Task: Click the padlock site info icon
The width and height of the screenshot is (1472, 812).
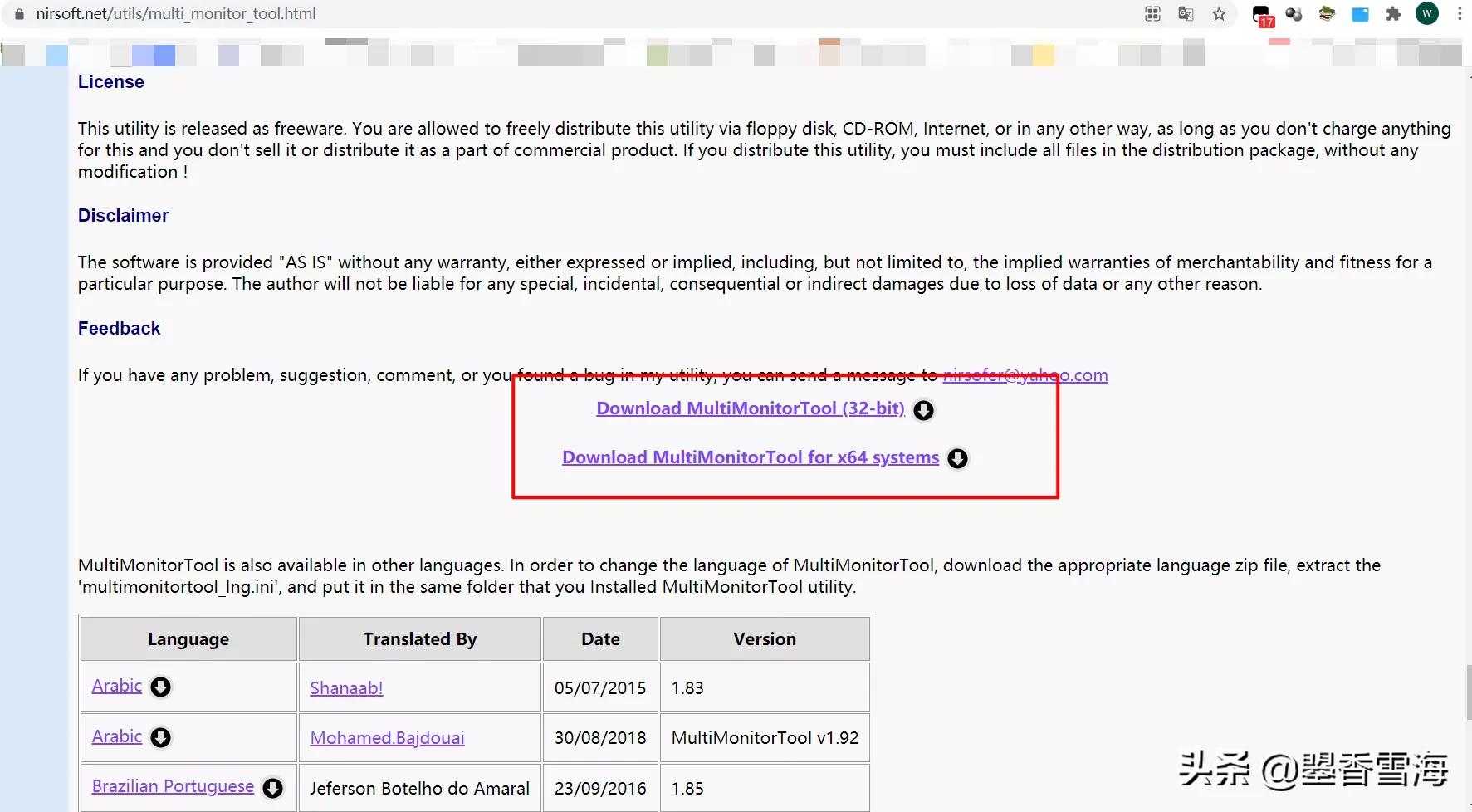Action: pos(19,14)
